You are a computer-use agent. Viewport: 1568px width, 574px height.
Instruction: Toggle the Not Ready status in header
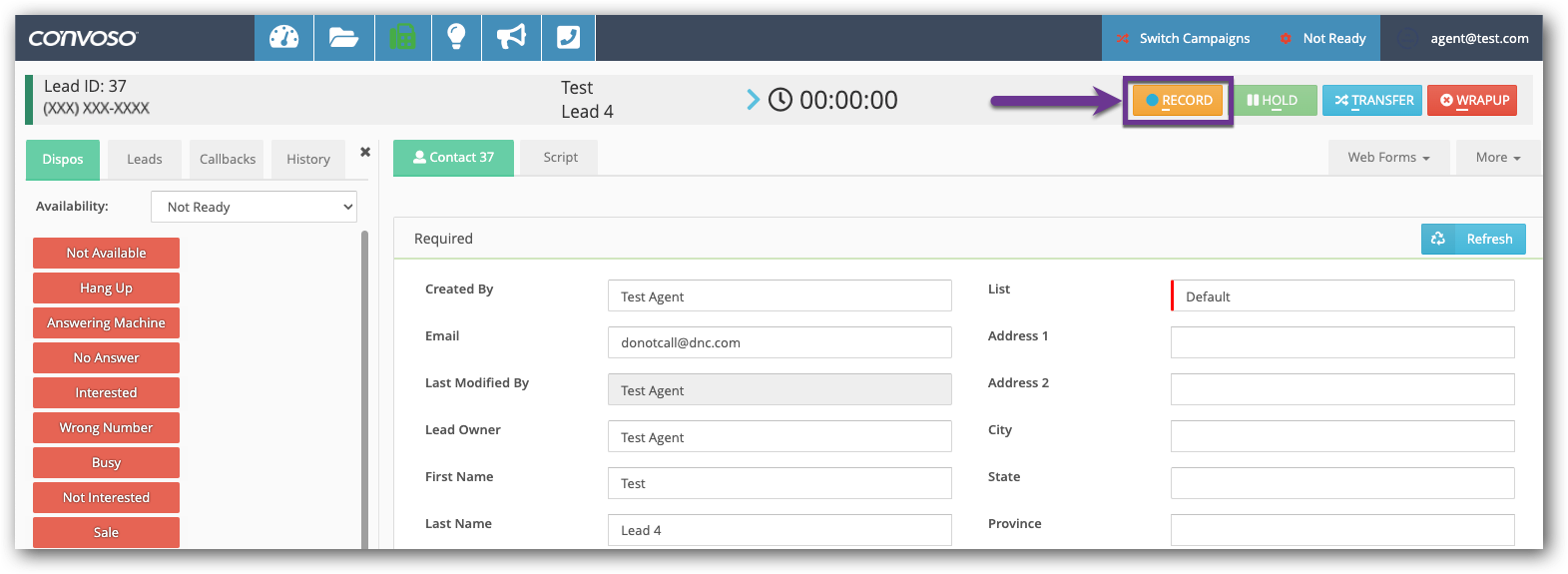(1322, 38)
